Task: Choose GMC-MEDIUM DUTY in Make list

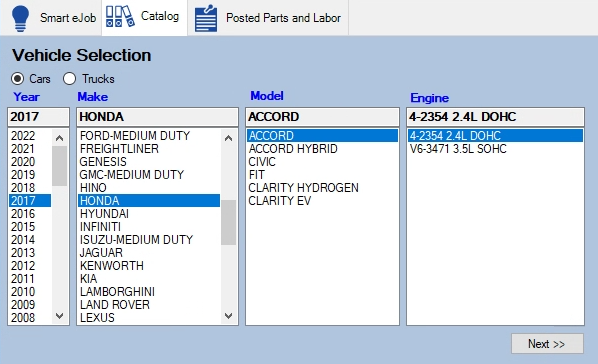Action: pyautogui.click(x=149, y=175)
